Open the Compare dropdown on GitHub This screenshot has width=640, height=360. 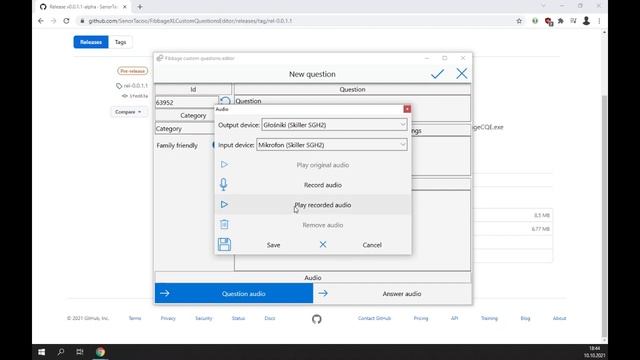[x=128, y=112]
